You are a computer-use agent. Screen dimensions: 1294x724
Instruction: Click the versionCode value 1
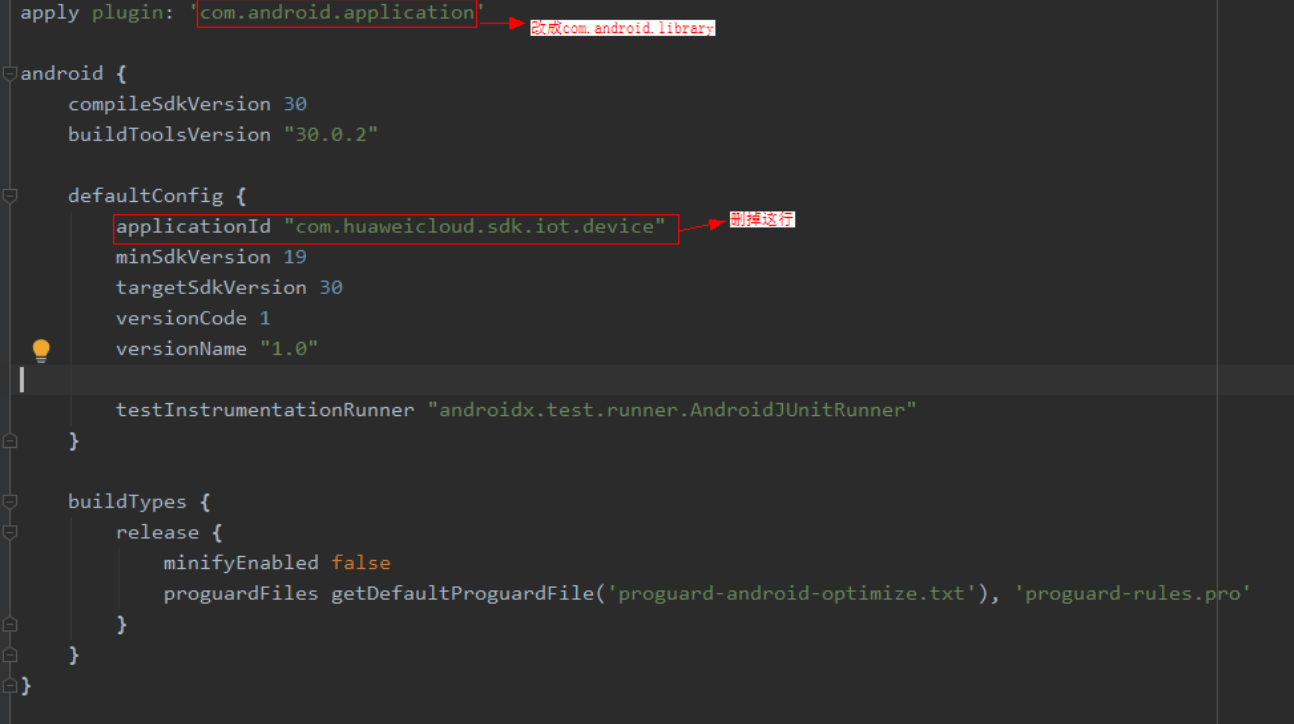[x=265, y=318]
